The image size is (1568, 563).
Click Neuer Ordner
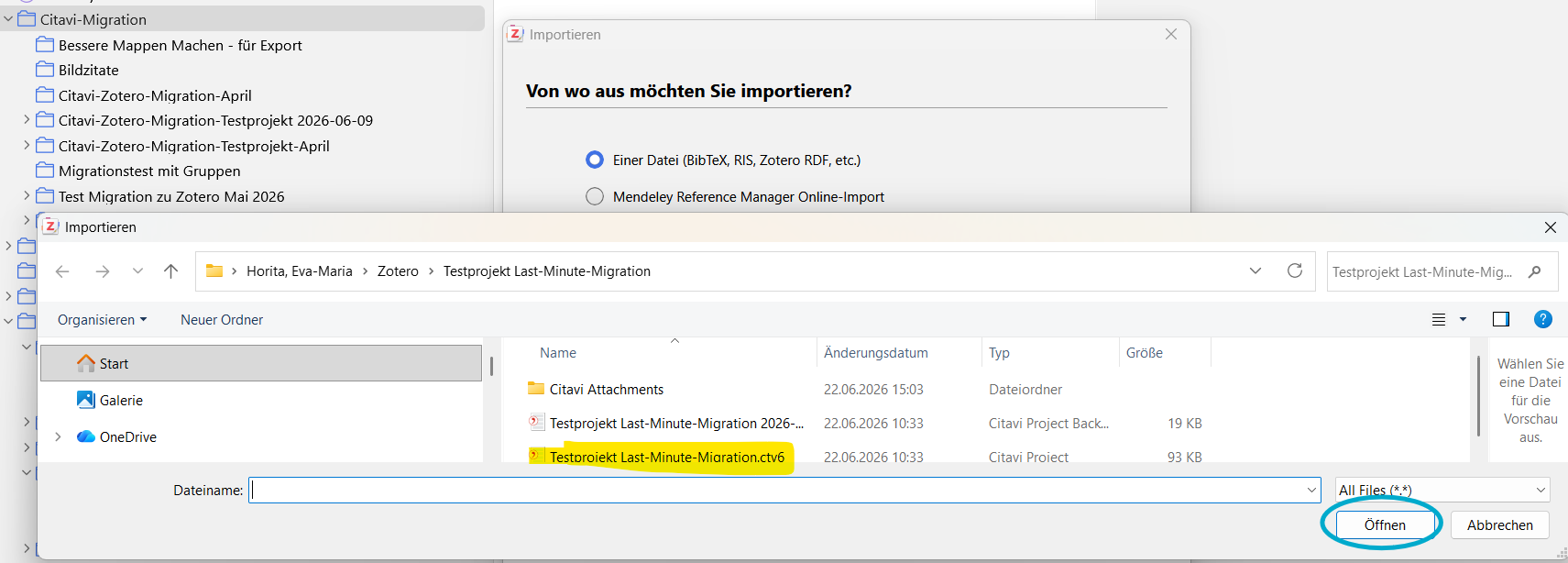point(222,320)
